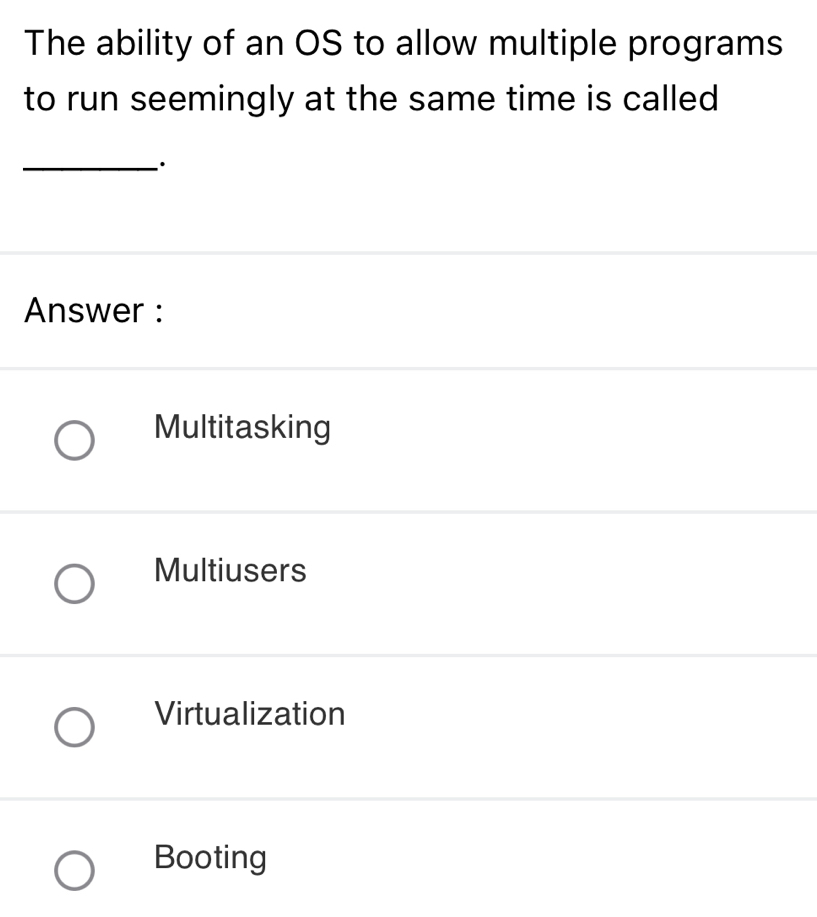Pick the Virtualization radio button
Screen dimensions: 817x917
(x=75, y=727)
